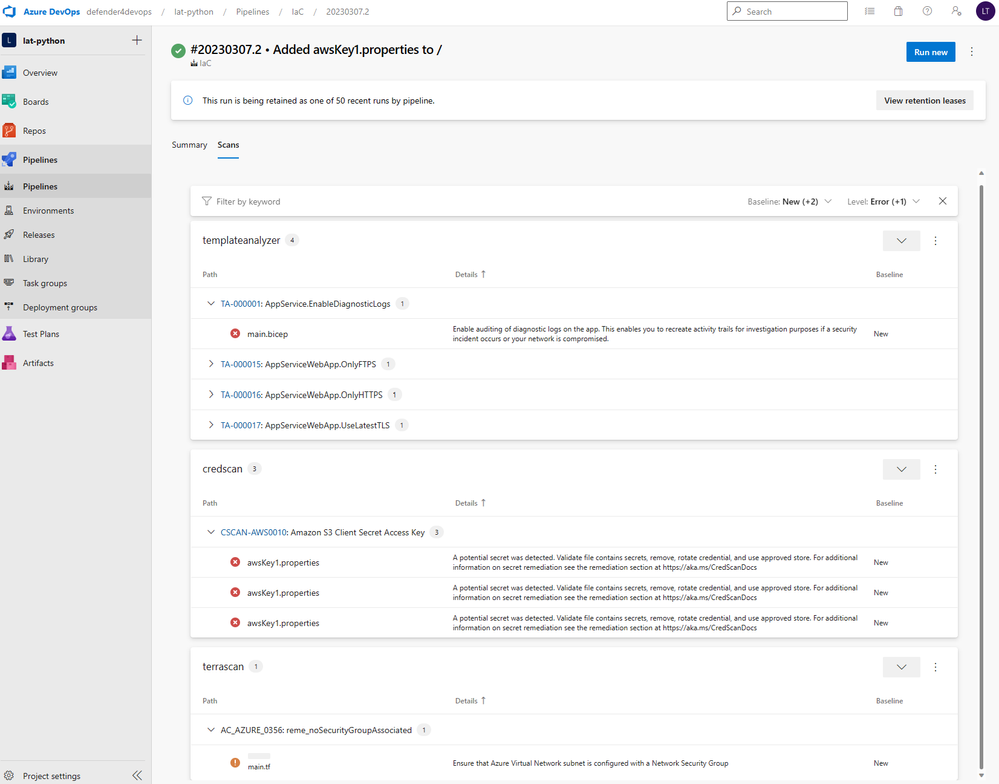This screenshot has height=784, width=999.
Task: Open the Level filter dropdown
Action: (x=884, y=201)
